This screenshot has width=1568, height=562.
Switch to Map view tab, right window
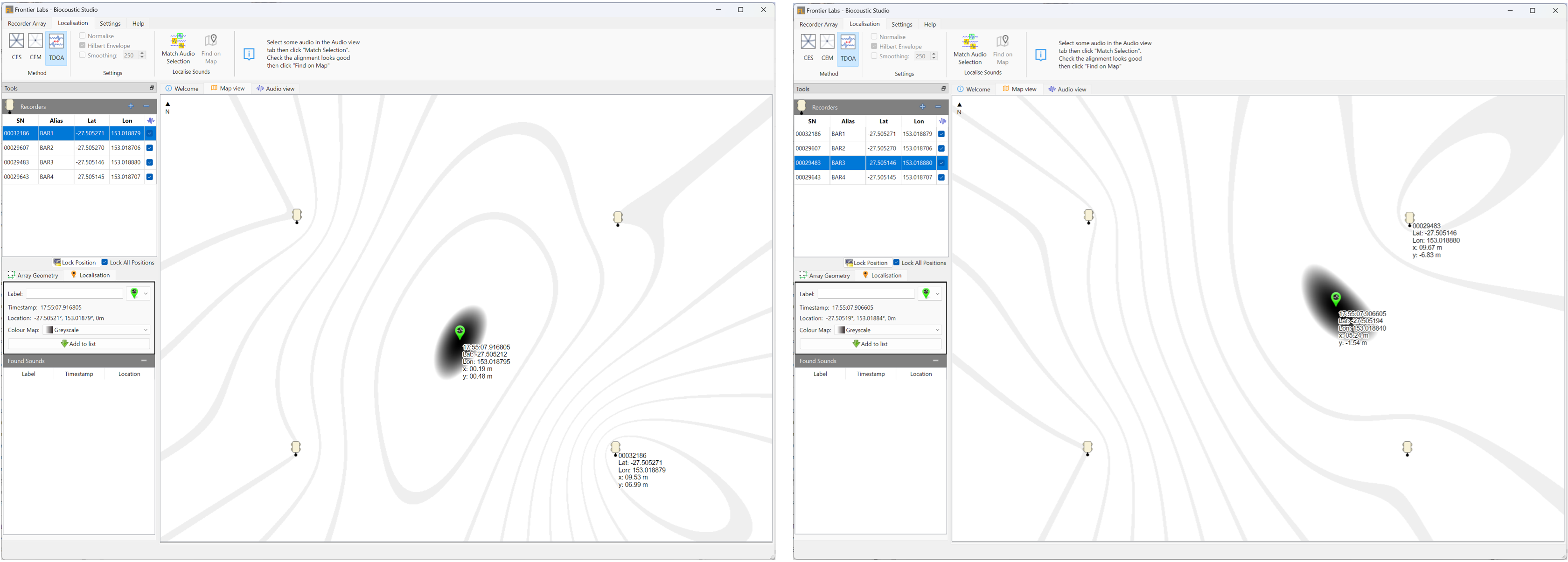point(1019,90)
